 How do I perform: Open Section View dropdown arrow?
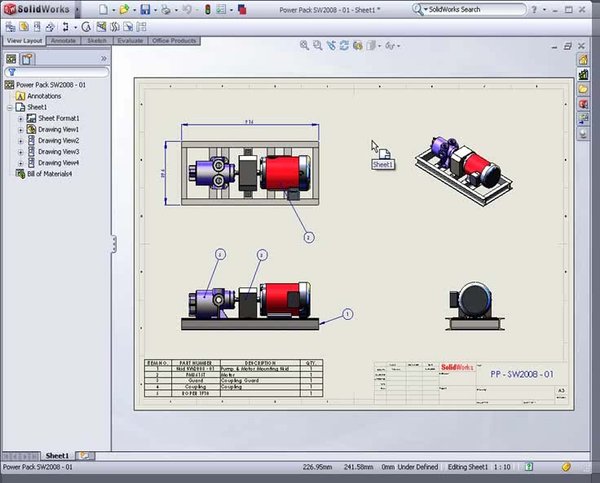[x=75, y=27]
